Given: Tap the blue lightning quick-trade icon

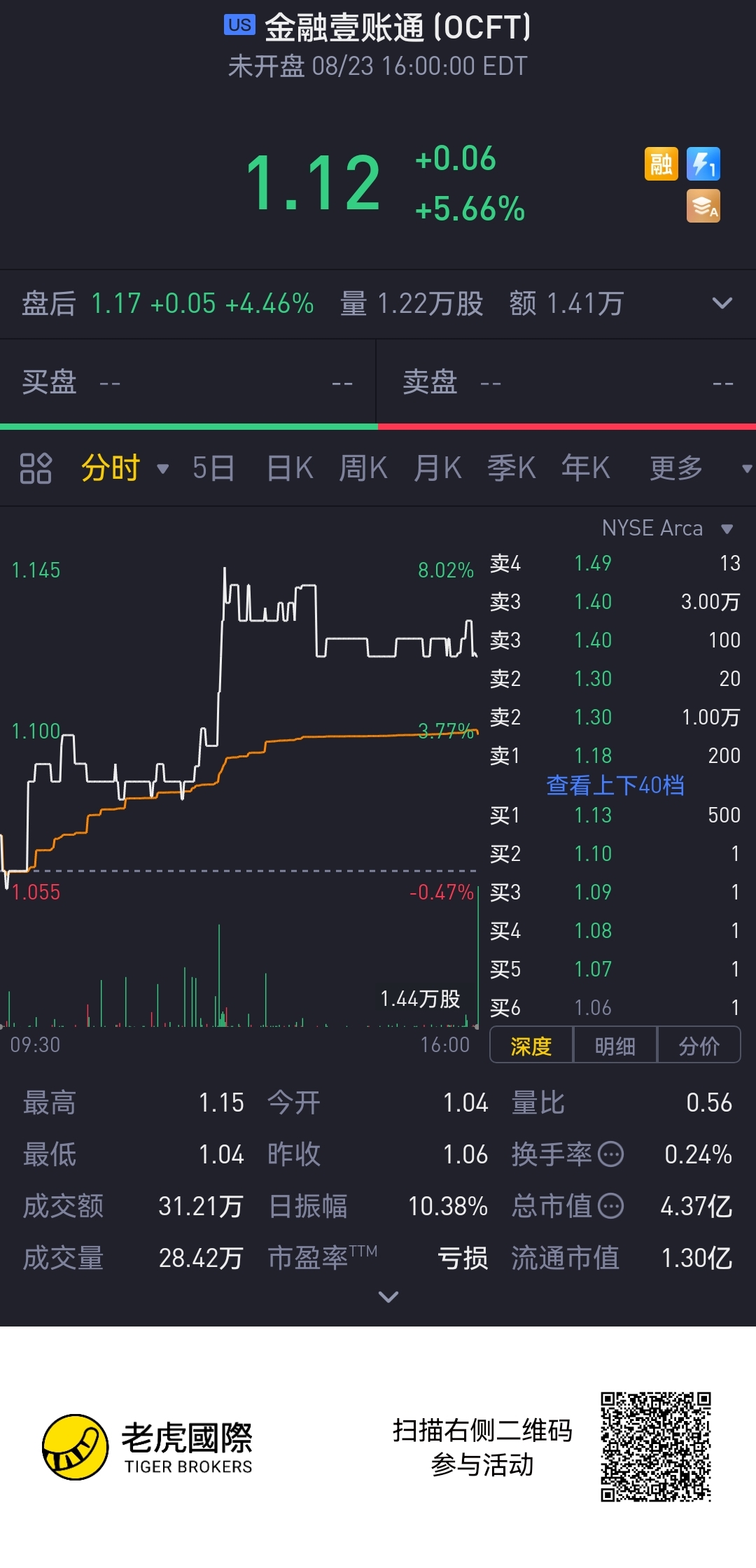Looking at the screenshot, I should (x=703, y=164).
